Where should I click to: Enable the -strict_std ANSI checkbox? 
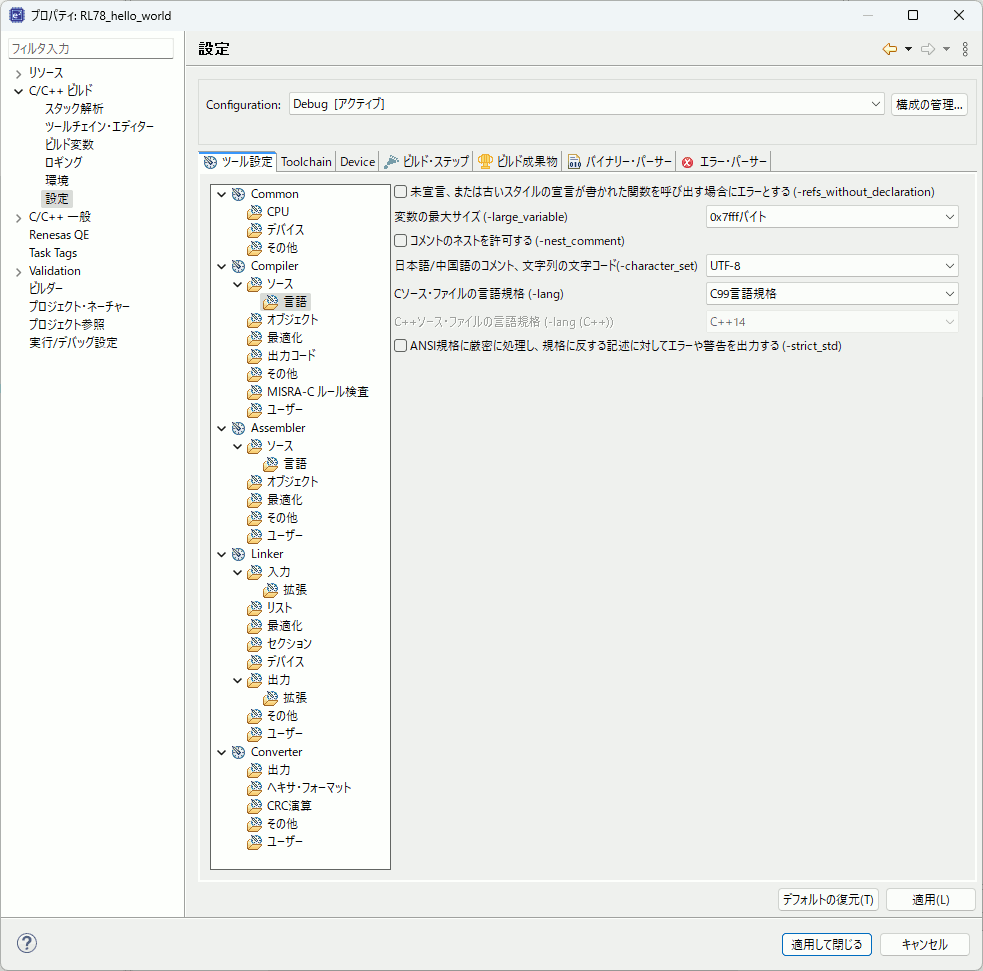(401, 346)
